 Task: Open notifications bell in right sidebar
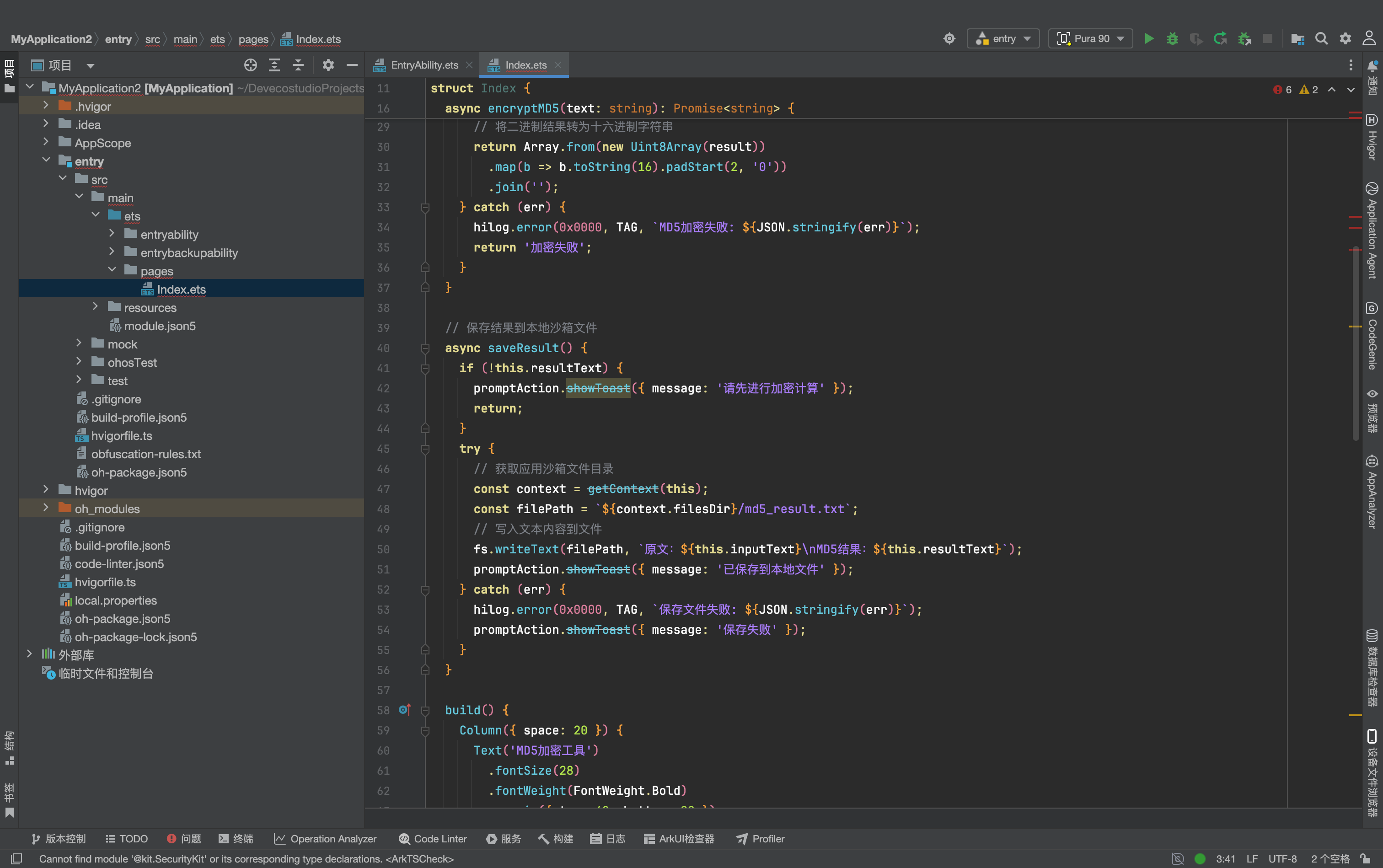(x=1372, y=66)
